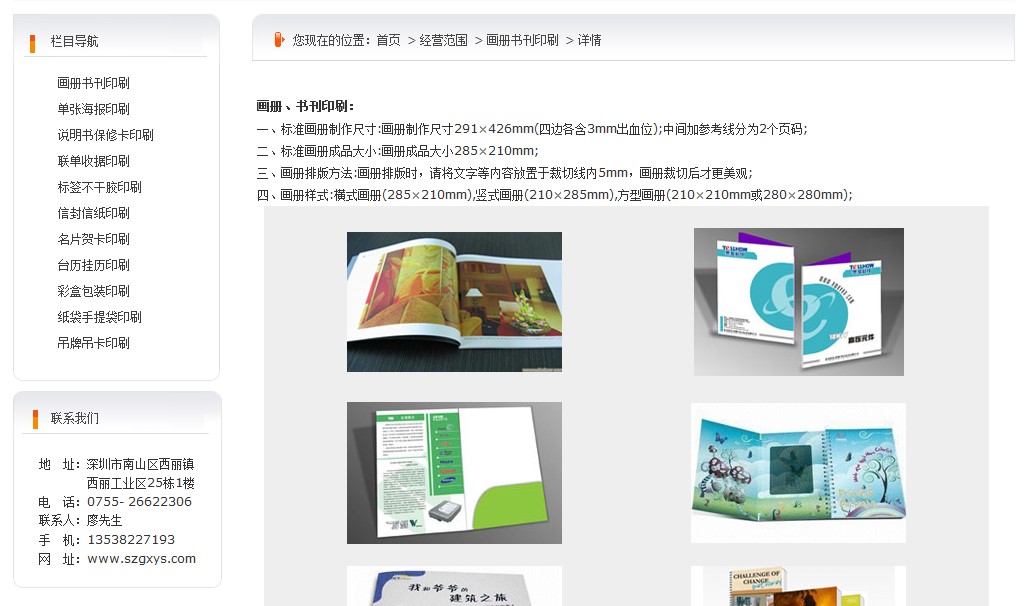1029x606 pixels.
Task: Click the website address www.szgxys.com
Action: pyautogui.click(x=141, y=559)
